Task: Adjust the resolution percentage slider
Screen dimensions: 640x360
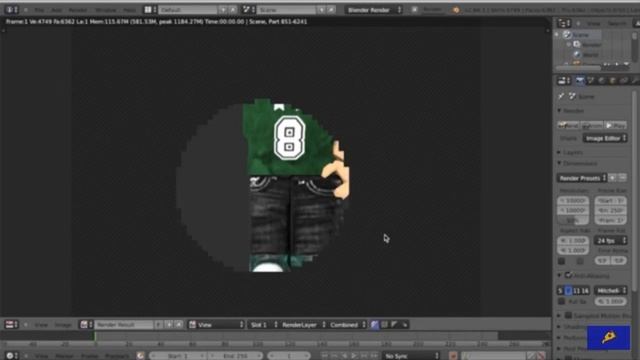Action: (x=573, y=220)
